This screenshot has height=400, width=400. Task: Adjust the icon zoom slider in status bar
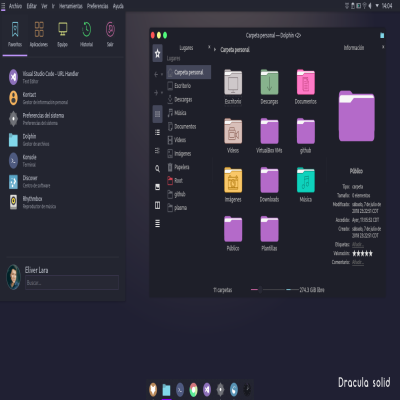(x=260, y=290)
